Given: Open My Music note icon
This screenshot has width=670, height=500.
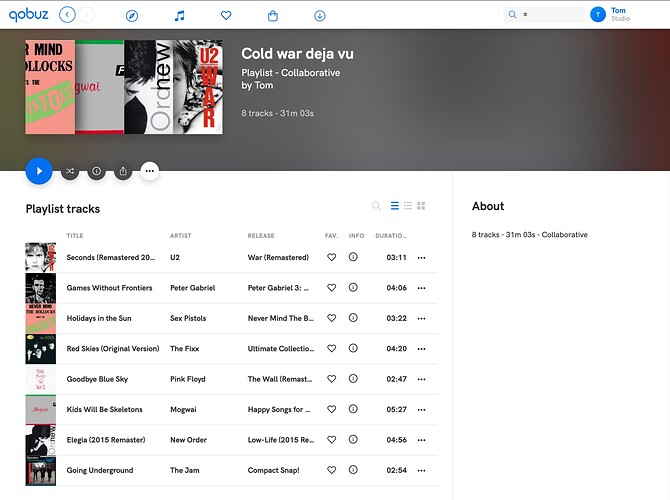Looking at the screenshot, I should [179, 16].
